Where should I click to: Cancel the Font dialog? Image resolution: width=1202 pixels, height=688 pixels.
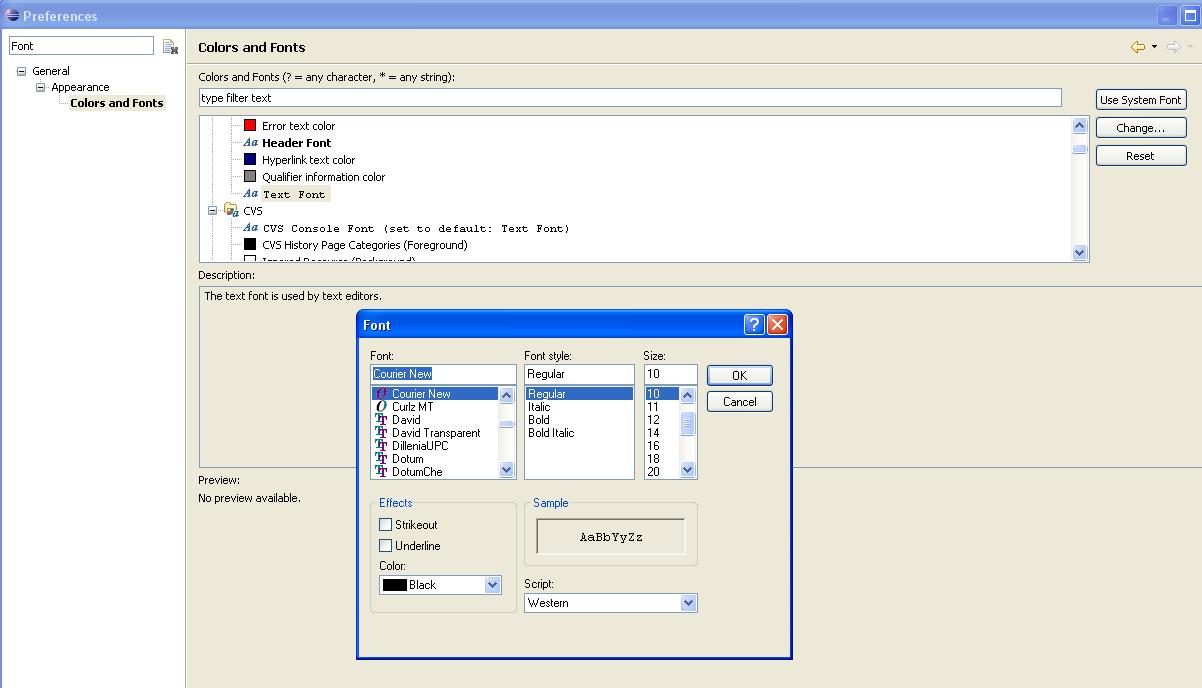[x=740, y=402]
